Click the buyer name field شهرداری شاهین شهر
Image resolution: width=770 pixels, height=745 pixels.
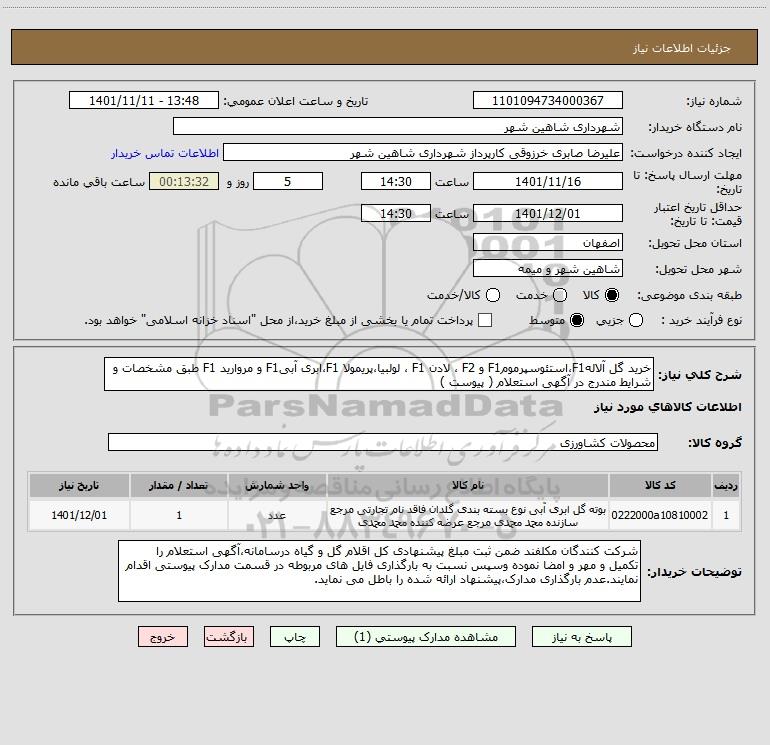coord(398,127)
